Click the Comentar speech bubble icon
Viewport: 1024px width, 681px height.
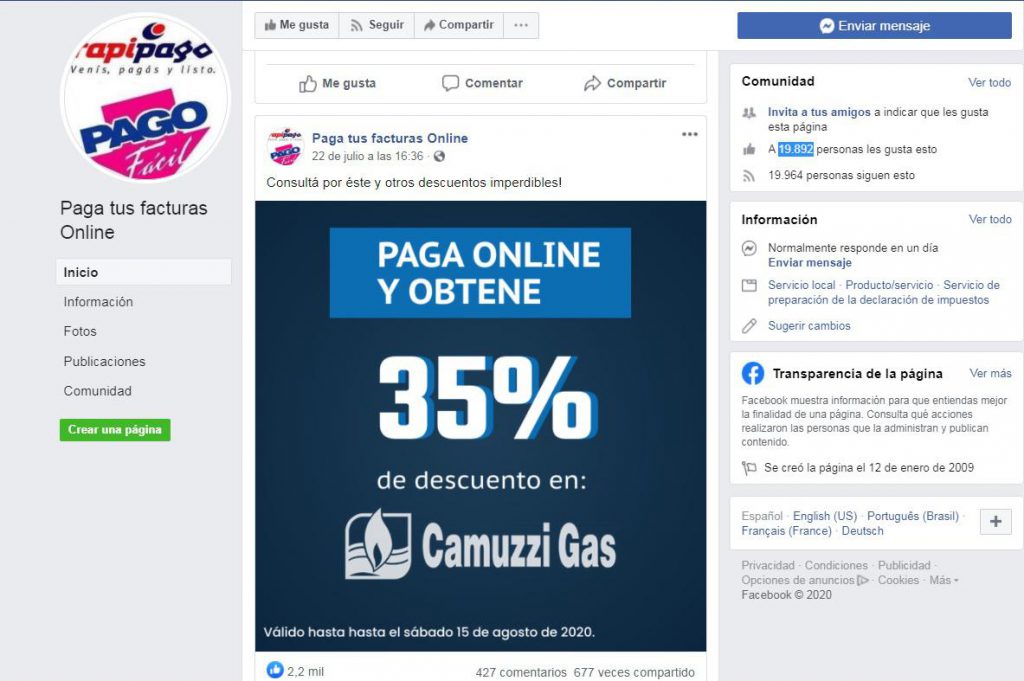coord(450,83)
